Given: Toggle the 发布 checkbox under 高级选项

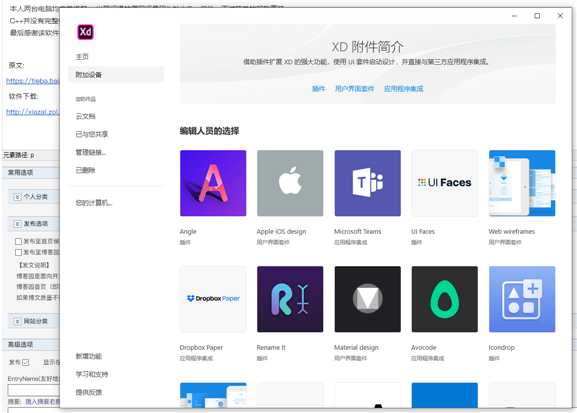Looking at the screenshot, I should [x=25, y=363].
